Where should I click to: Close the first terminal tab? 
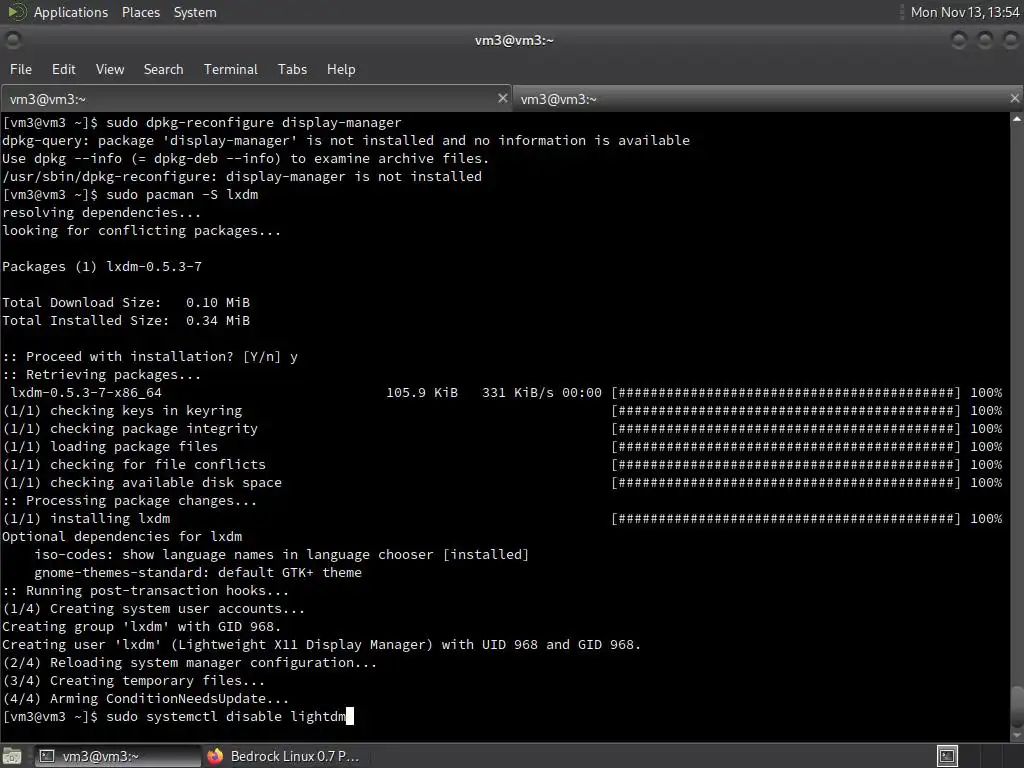pyautogui.click(x=502, y=98)
